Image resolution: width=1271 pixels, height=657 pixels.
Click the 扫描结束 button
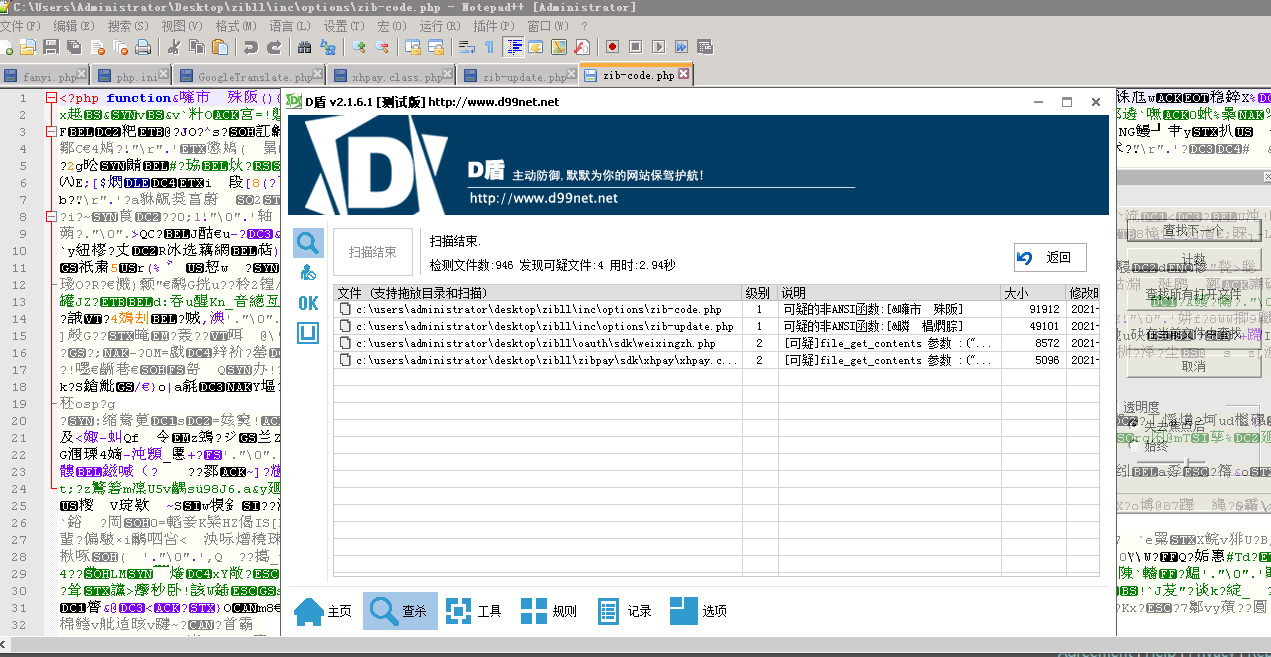pos(373,253)
